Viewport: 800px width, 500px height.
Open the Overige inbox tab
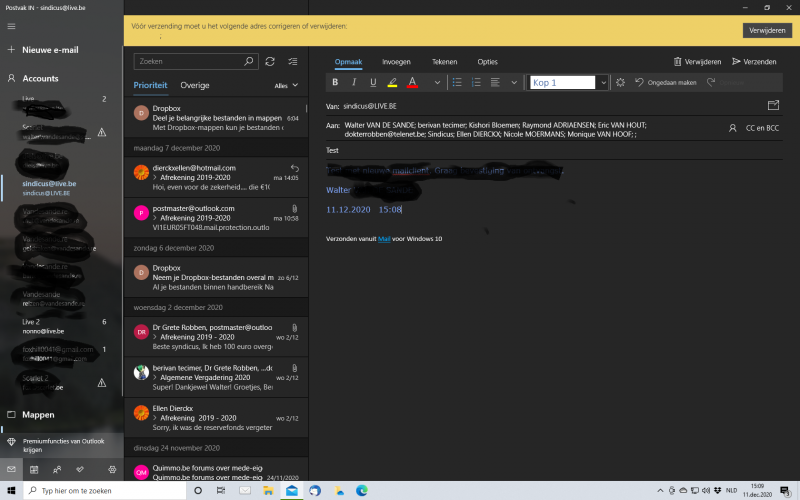(195, 86)
